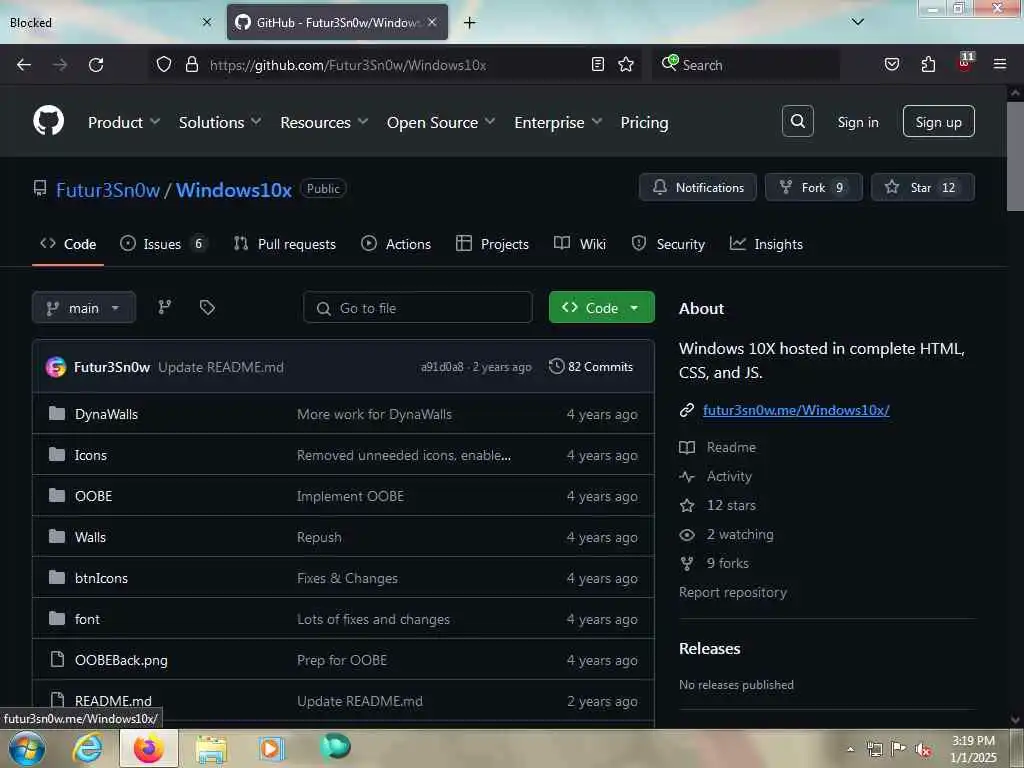This screenshot has width=1024, height=768.
Task: View tags using the tag icon
Action: pyautogui.click(x=207, y=307)
